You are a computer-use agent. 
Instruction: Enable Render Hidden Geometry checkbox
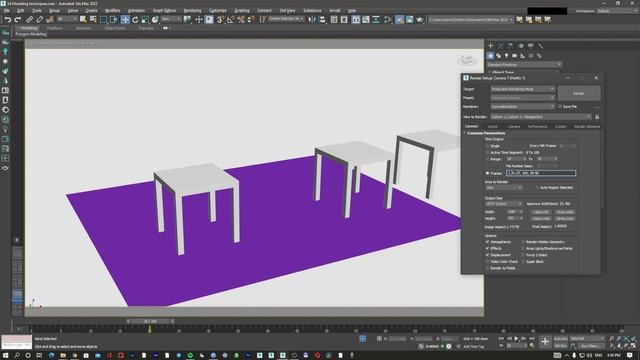click(x=523, y=242)
